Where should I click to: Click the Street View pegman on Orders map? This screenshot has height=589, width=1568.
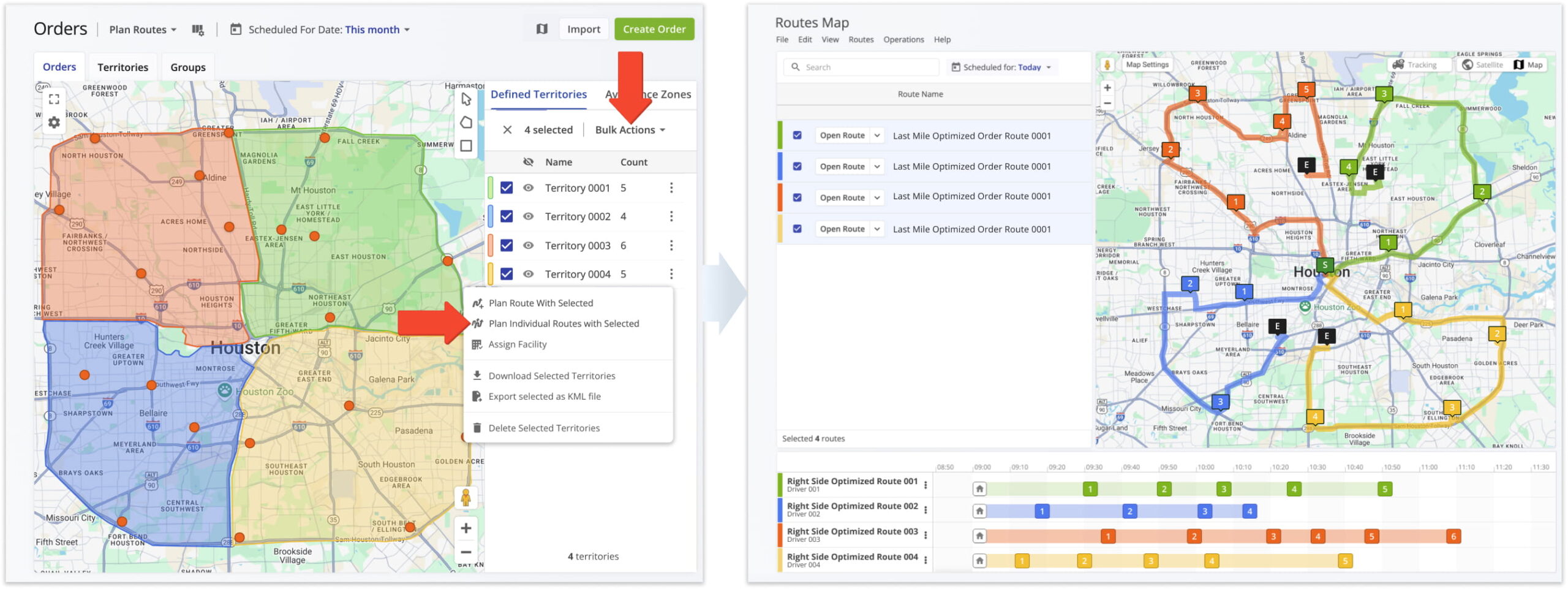click(x=466, y=498)
